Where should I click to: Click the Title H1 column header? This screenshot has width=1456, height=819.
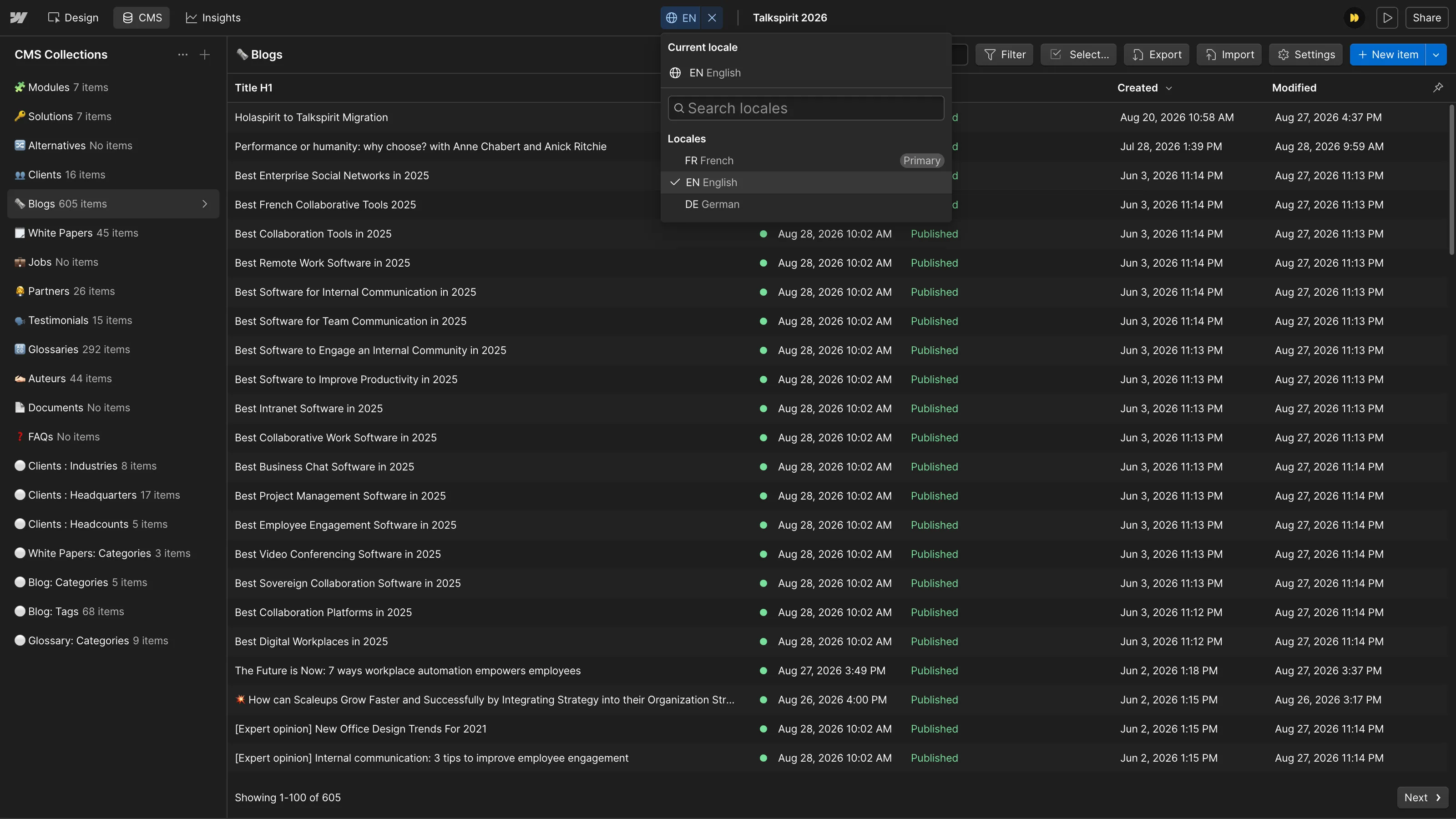tap(254, 88)
